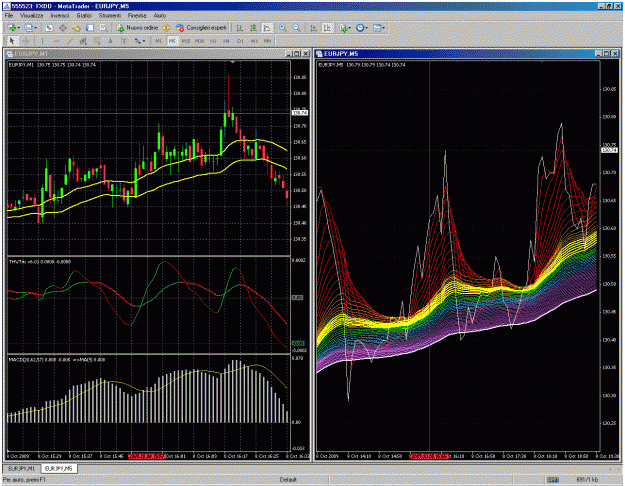Set timeframe to W1
Viewport: 625px width, 486px height.
click(254, 41)
